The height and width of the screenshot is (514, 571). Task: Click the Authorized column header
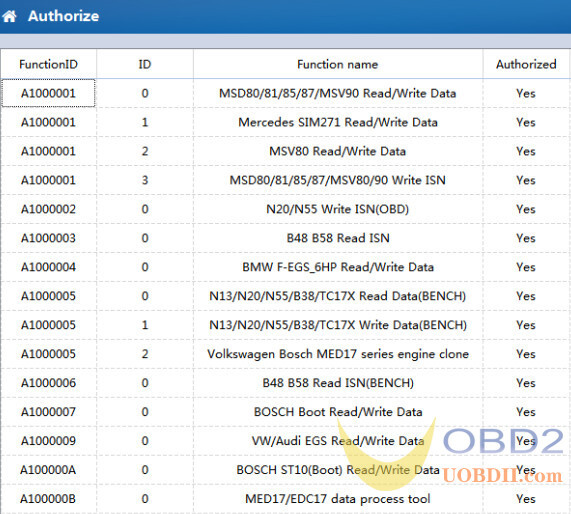(x=526, y=64)
